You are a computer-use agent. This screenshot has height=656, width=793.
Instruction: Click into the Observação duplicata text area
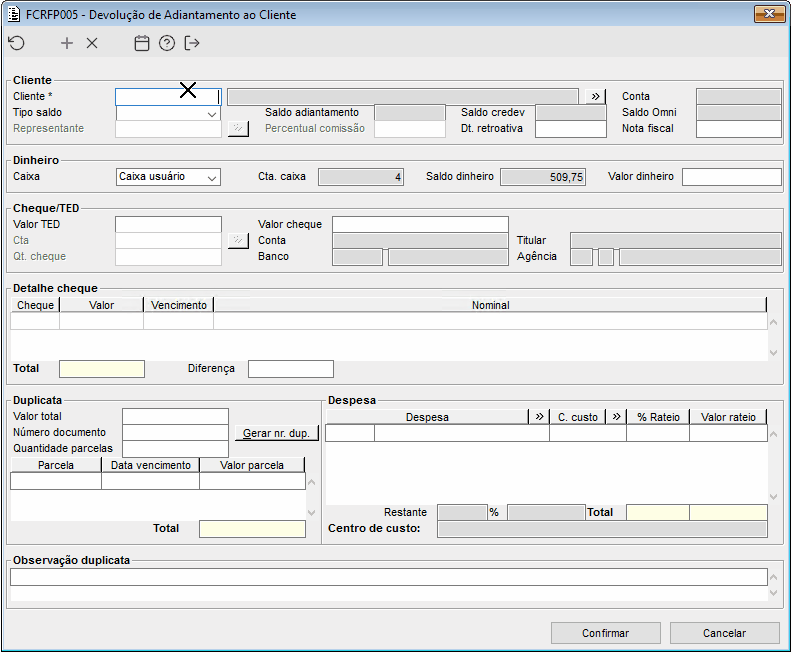pos(388,577)
